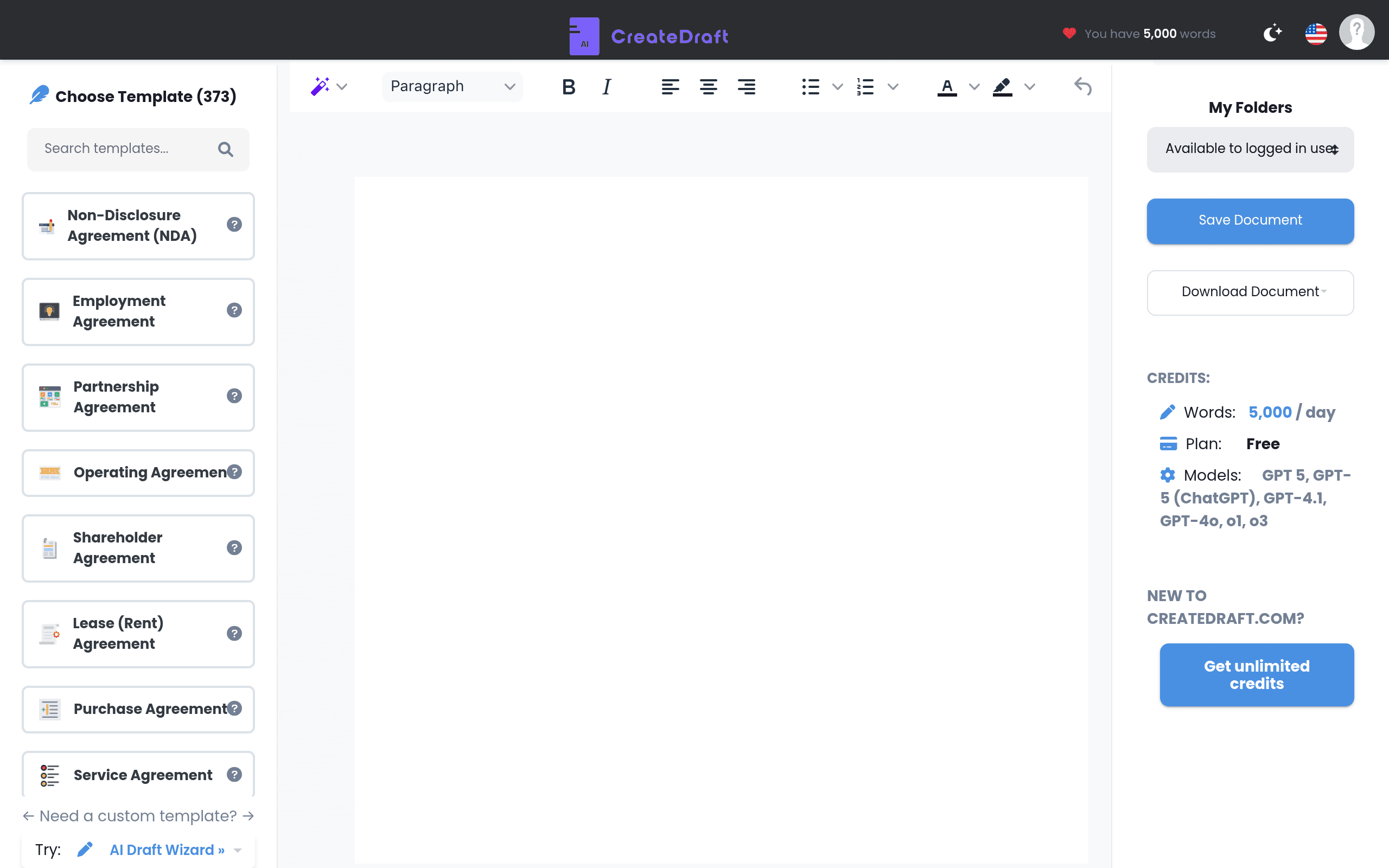Screen dimensions: 1389x868
Task: Expand bulleted list style options
Action: 837,87
